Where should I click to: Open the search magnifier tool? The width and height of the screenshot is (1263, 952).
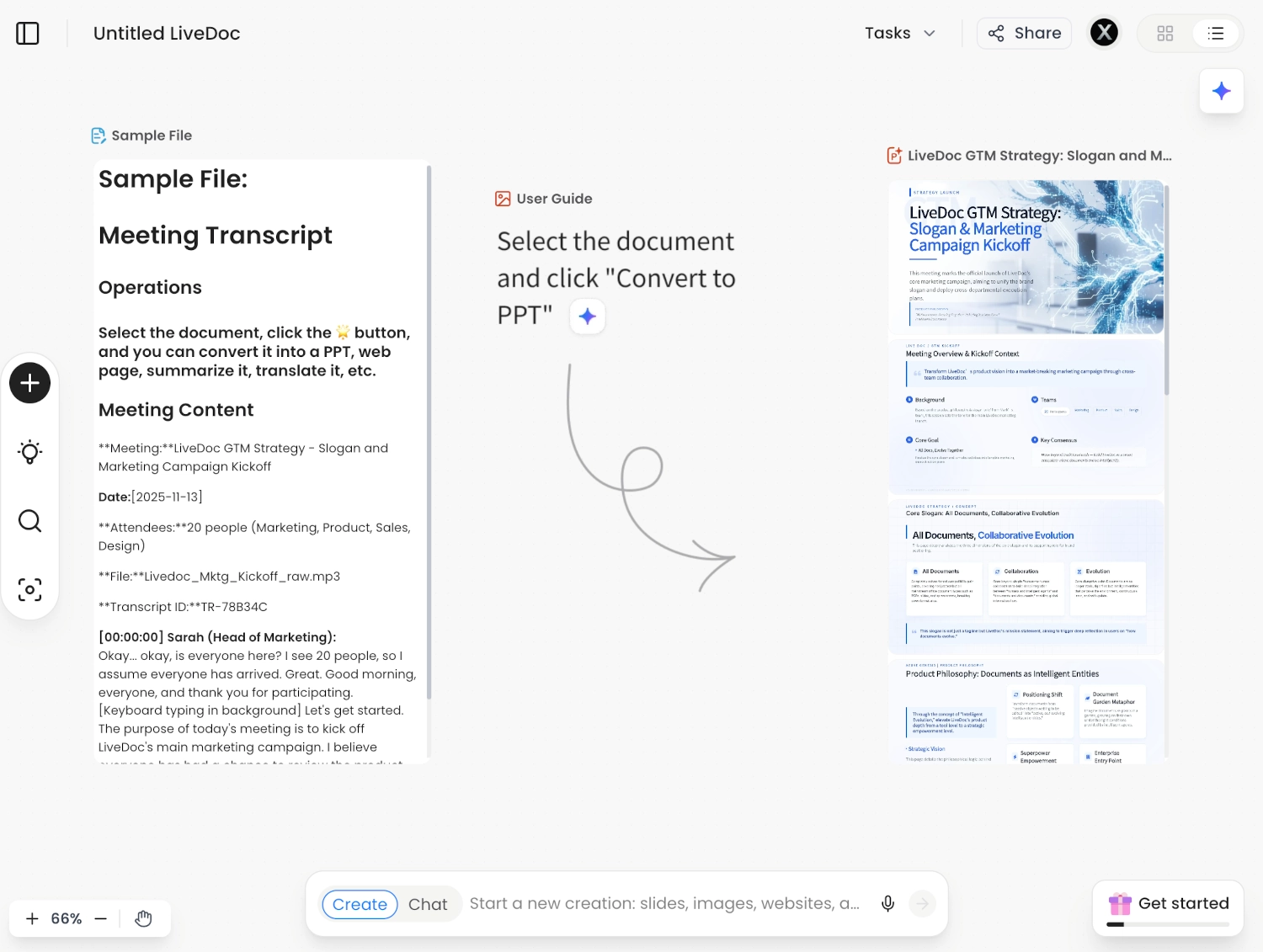[30, 521]
